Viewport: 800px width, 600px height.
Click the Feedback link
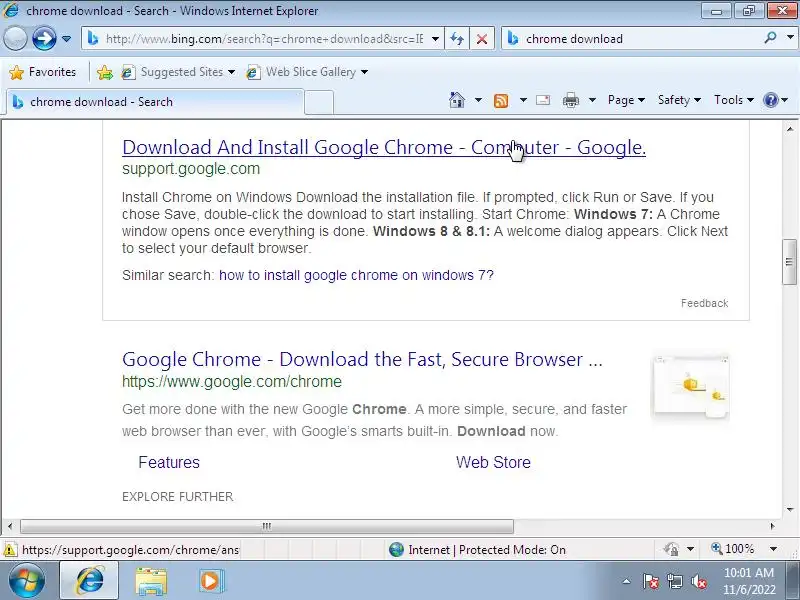tap(705, 304)
